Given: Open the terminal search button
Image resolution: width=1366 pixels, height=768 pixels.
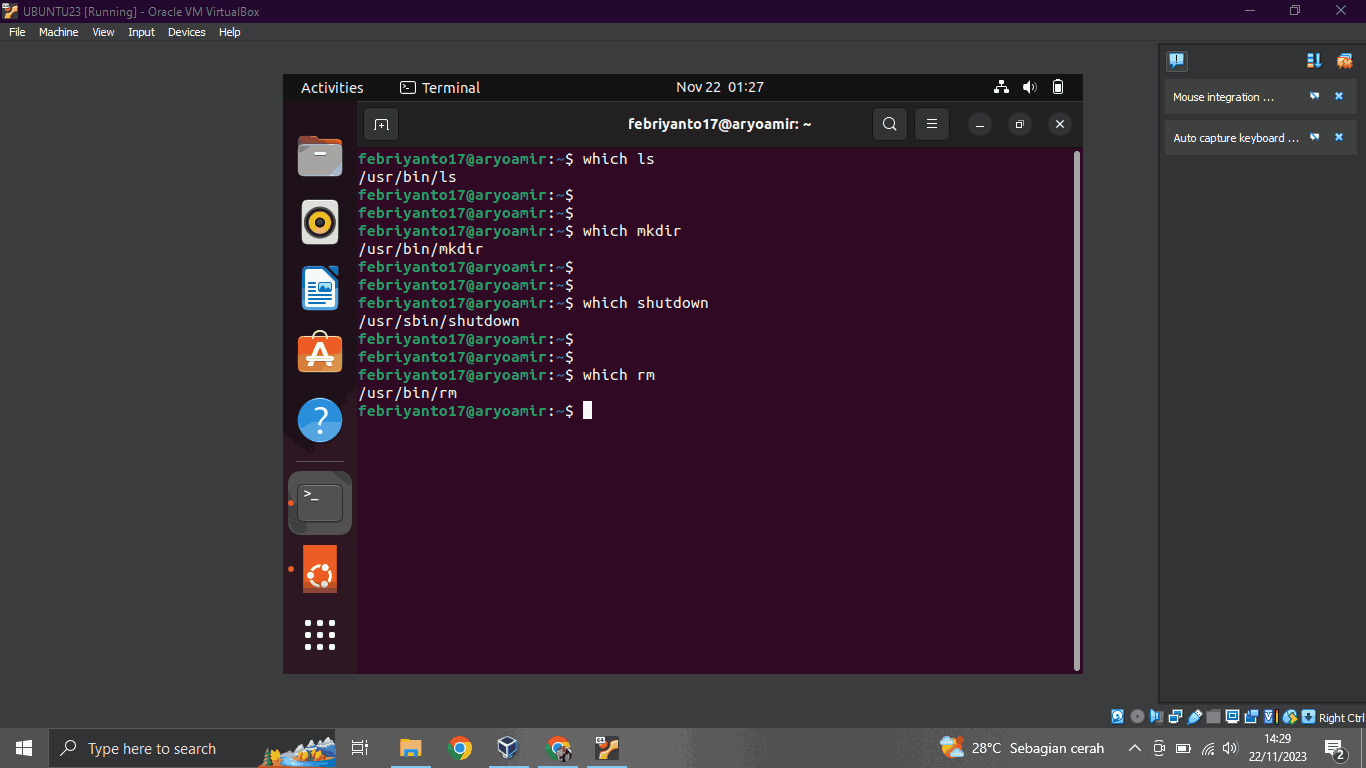Looking at the screenshot, I should coord(890,124).
